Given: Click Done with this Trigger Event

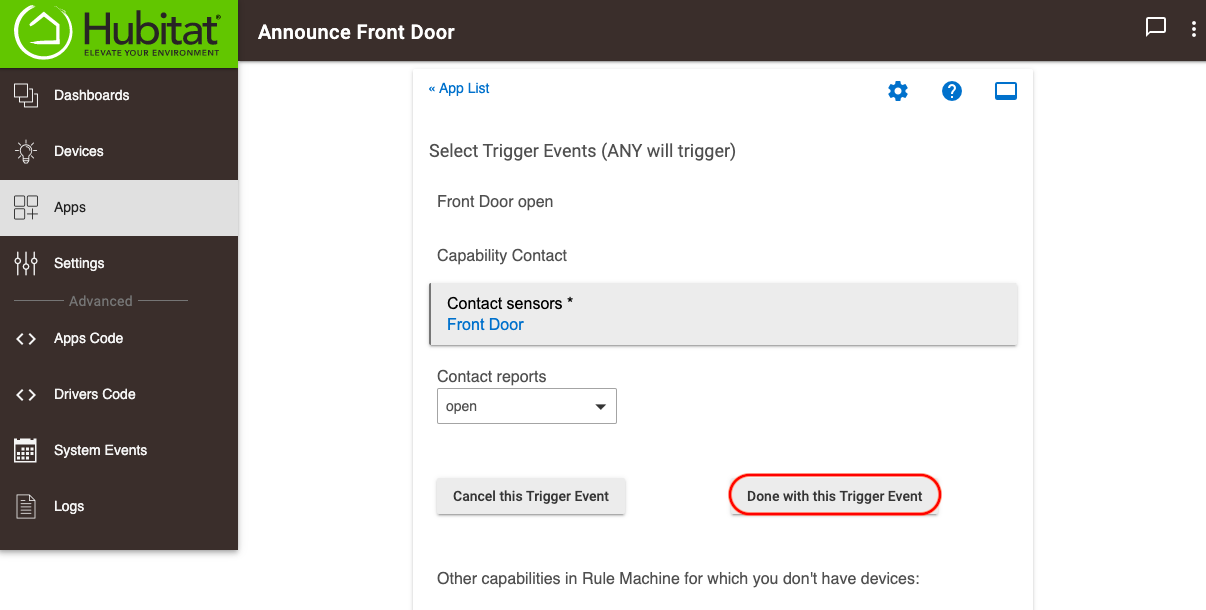Looking at the screenshot, I should (x=835, y=496).
